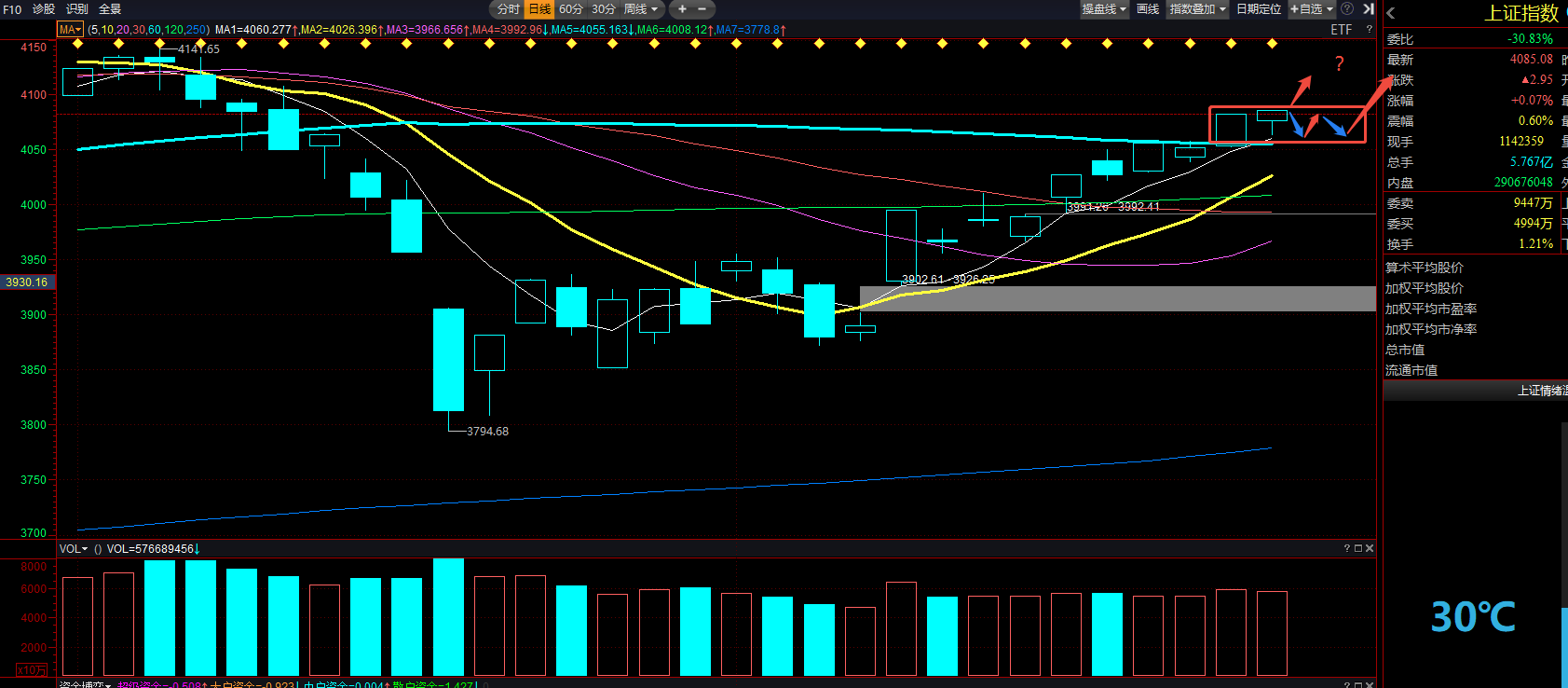This screenshot has height=688, width=1568.
Task: Click the help question mark icon beside 自选
Action: [x=1347, y=9]
